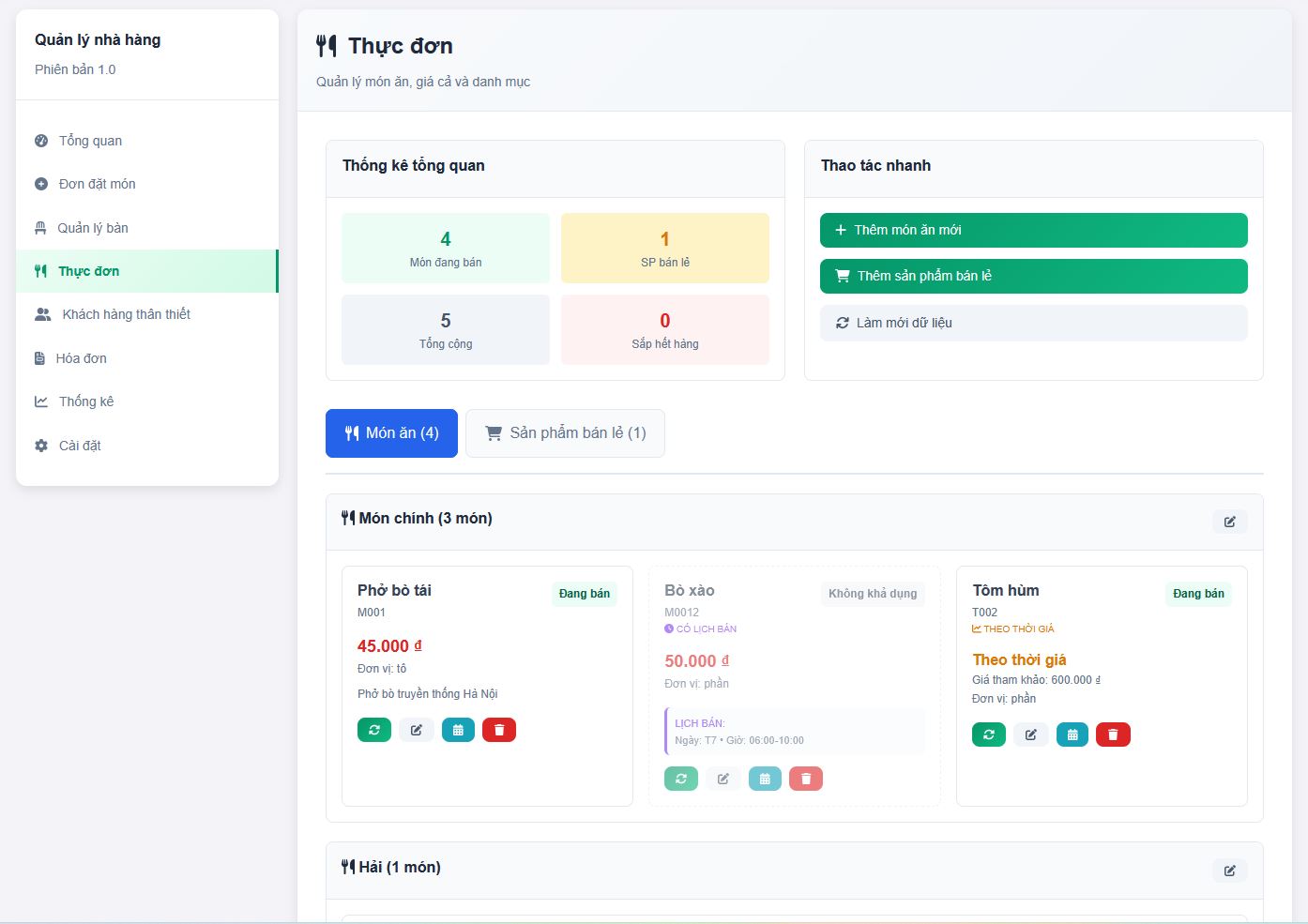Screen dimensions: 1308x924
Task: Click the CÓ LỊCH BÁN label
Action: click(x=701, y=629)
